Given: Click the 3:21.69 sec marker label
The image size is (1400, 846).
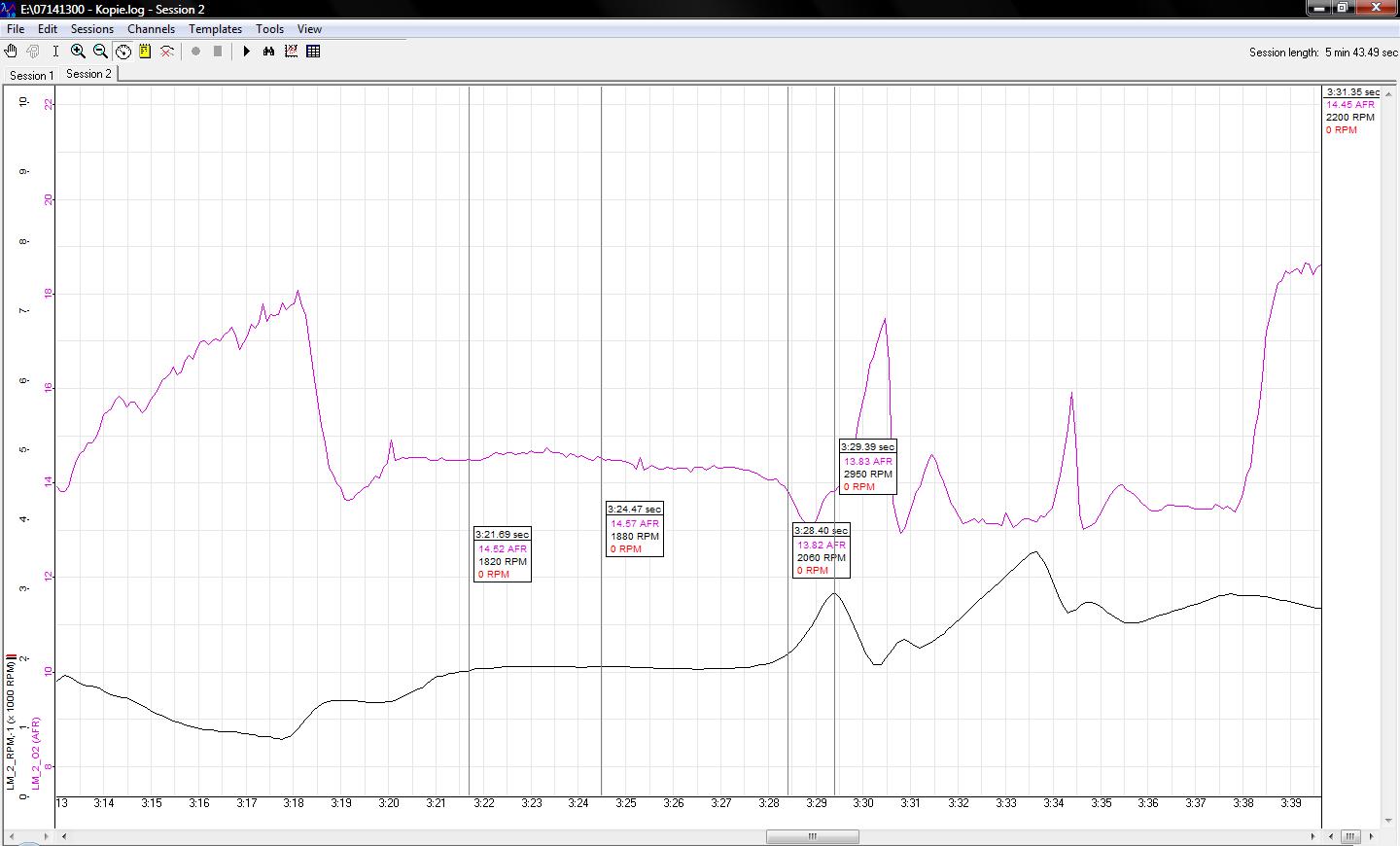Looking at the screenshot, I should coord(502,535).
